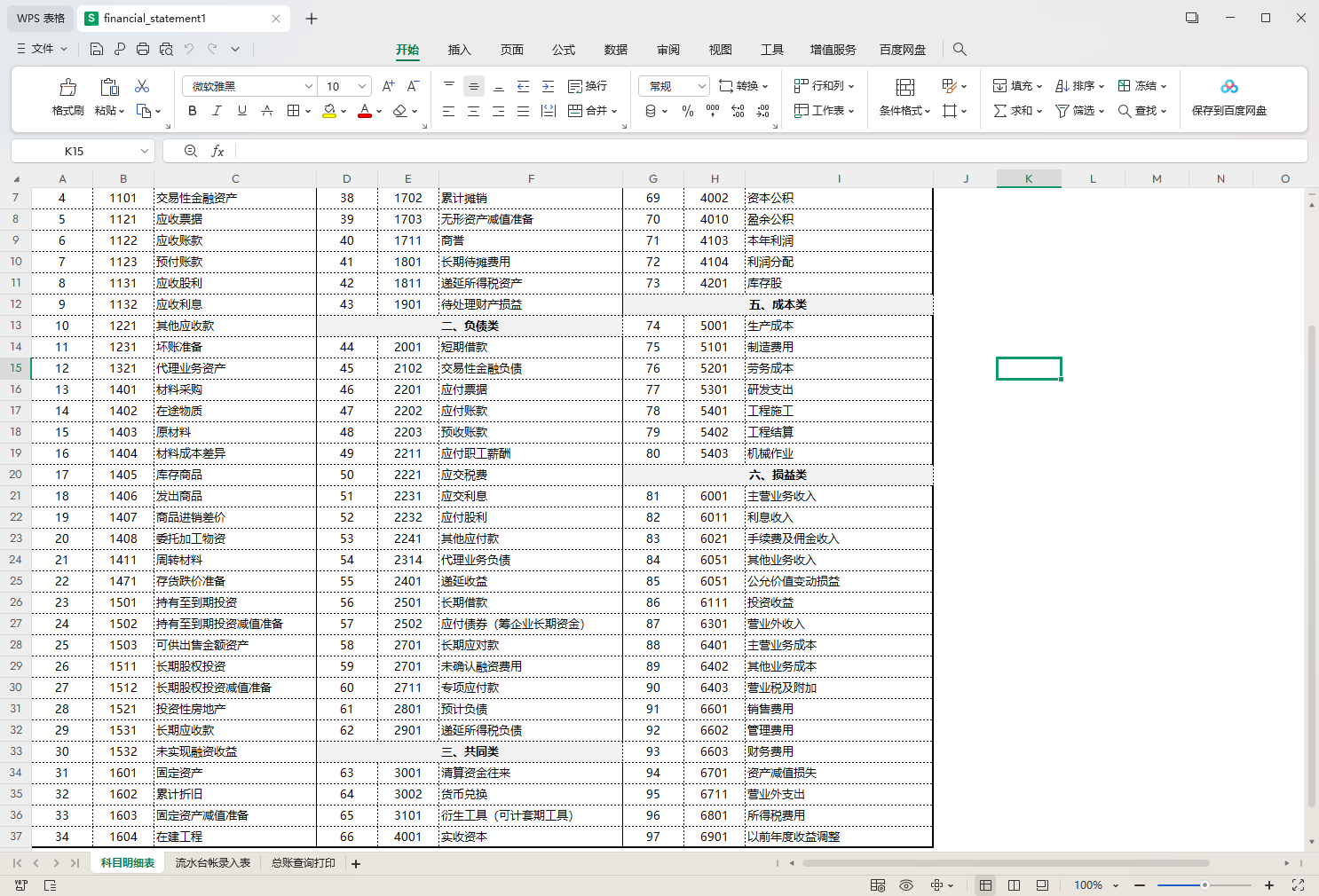Click the yellow fill color swatch
The height and width of the screenshot is (896, 1319).
point(329,111)
